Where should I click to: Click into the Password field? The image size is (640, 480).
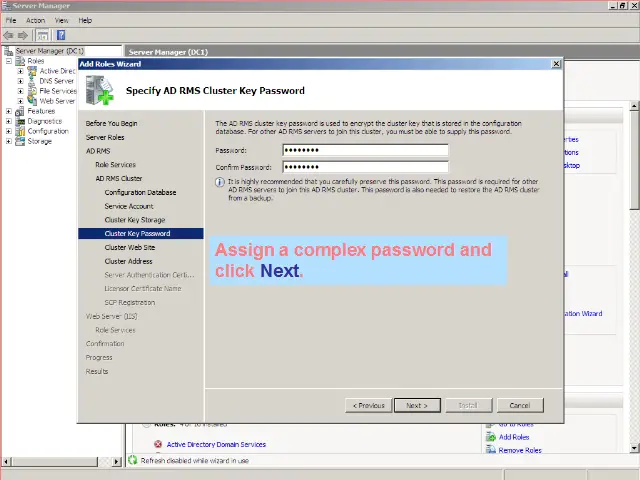tap(365, 150)
